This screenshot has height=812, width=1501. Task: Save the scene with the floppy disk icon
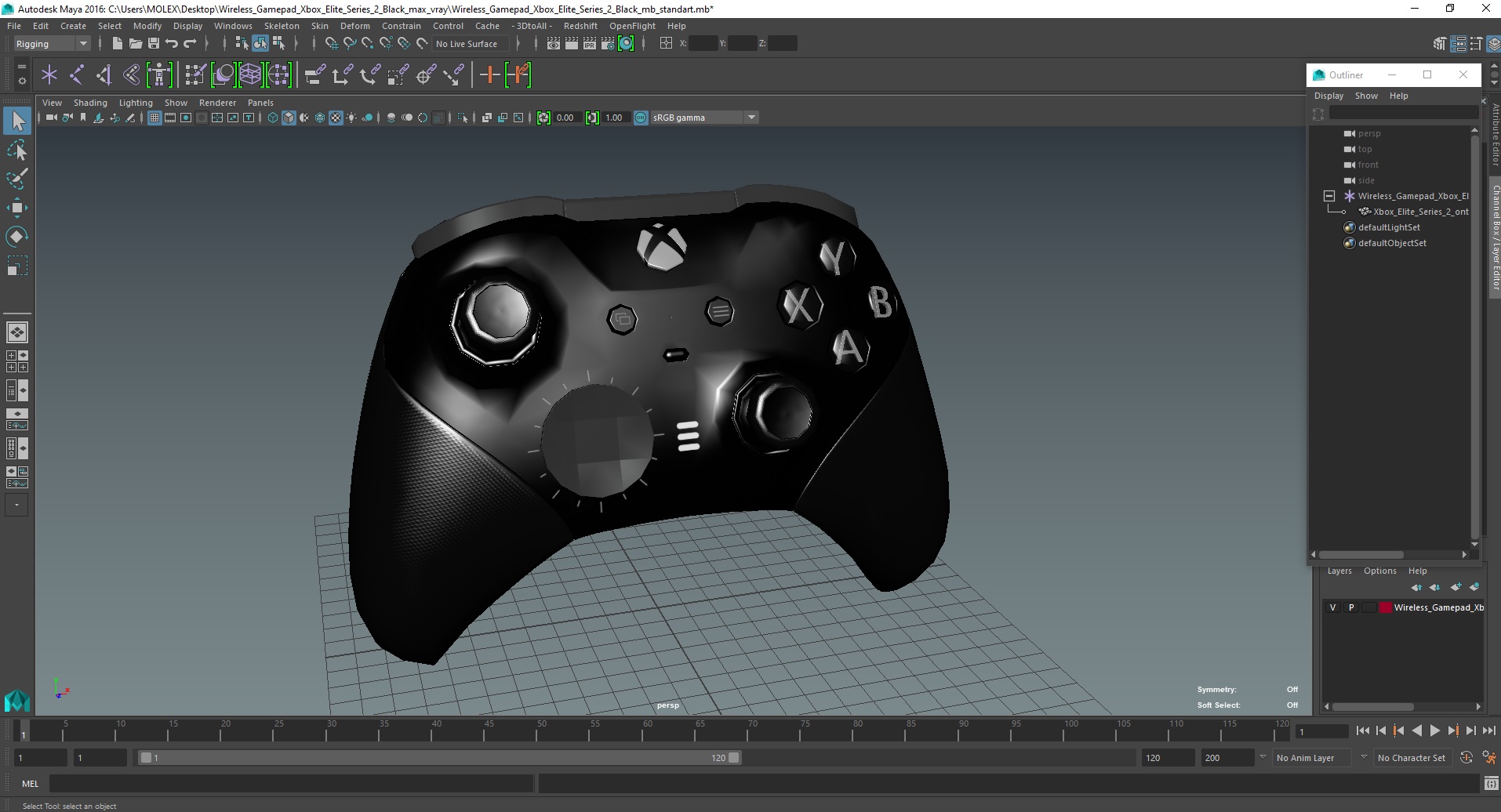(x=154, y=44)
